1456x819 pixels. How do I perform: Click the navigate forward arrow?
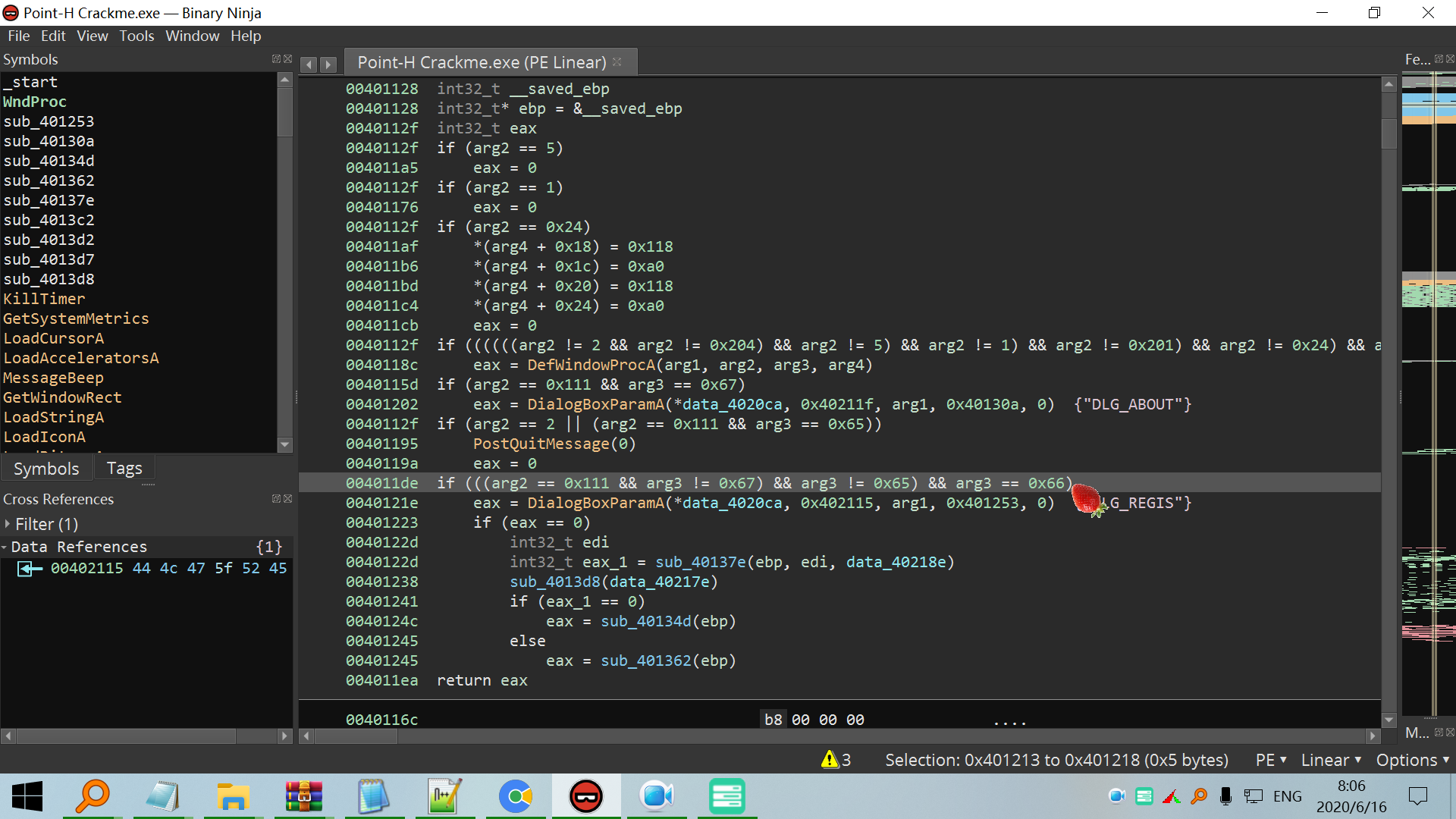click(x=328, y=64)
